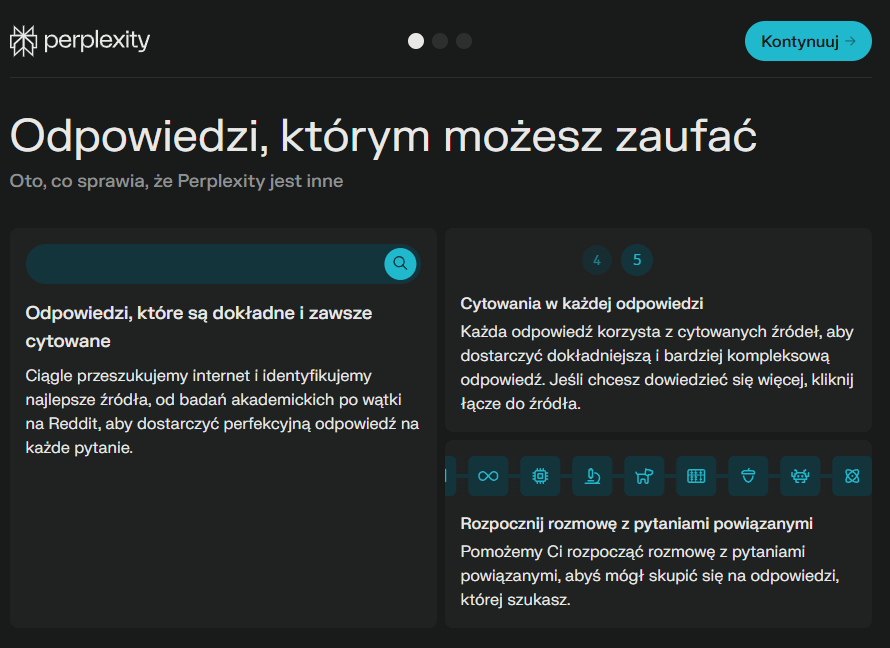Click the robot face icon
This screenshot has width=890, height=648.
800,476
